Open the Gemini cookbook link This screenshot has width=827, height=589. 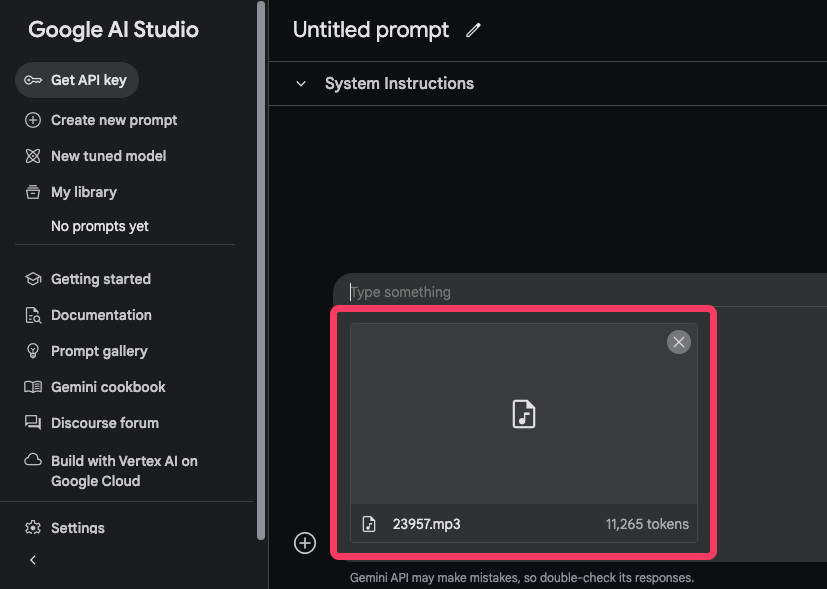(x=108, y=387)
